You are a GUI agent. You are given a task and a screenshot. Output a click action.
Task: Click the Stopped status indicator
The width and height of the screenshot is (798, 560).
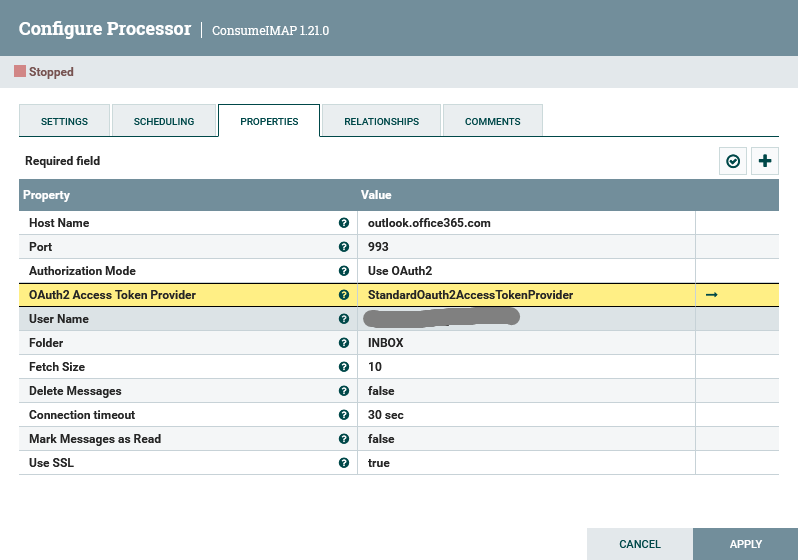point(44,72)
